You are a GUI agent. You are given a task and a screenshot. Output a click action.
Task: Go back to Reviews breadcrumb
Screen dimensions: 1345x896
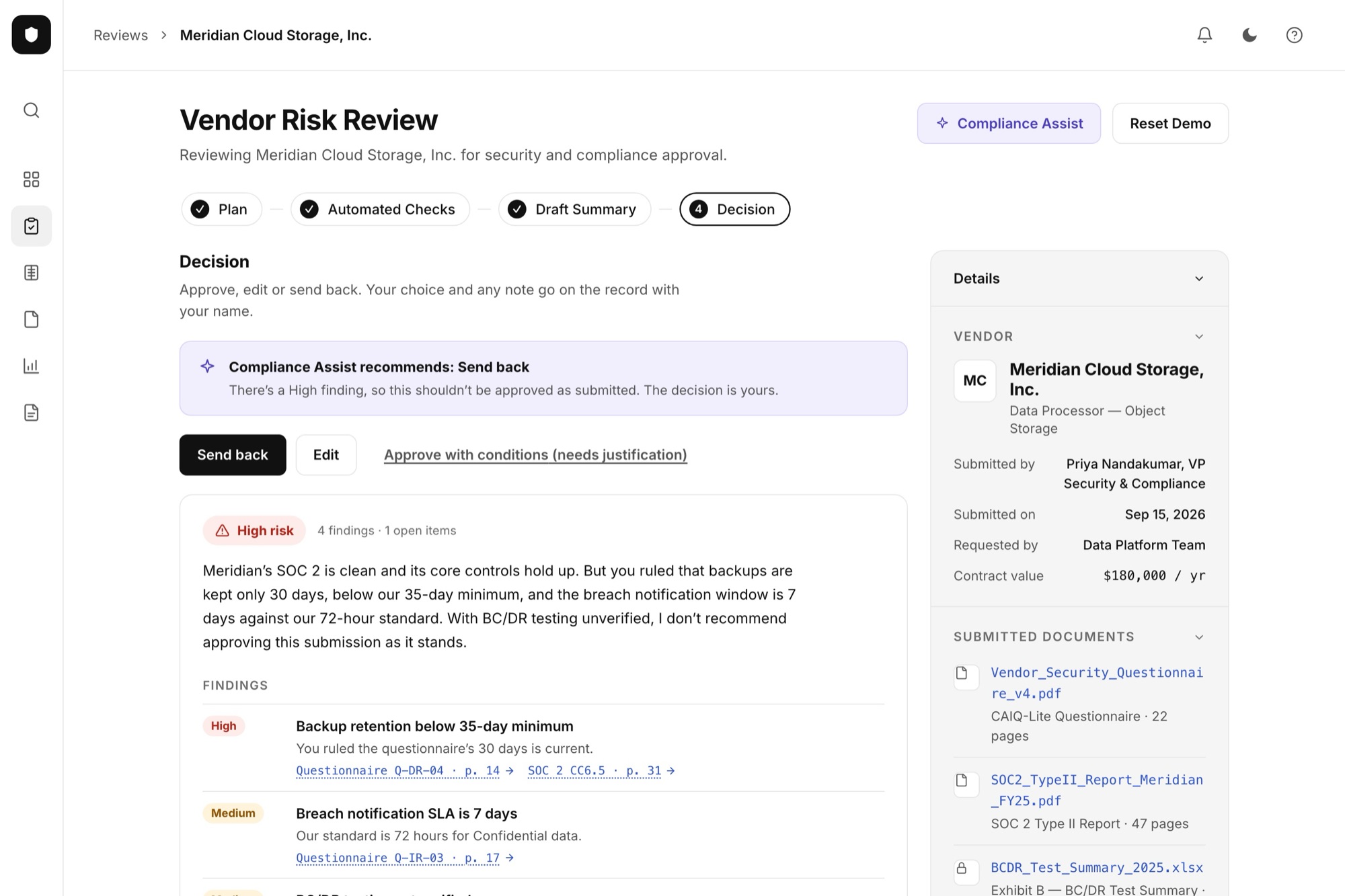[120, 35]
